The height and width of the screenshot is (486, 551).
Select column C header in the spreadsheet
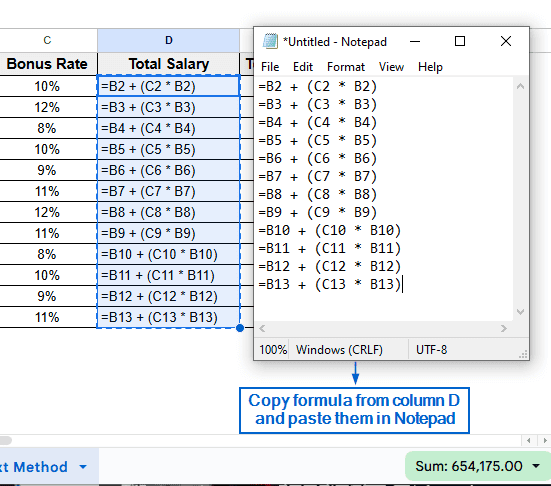[x=47, y=40]
